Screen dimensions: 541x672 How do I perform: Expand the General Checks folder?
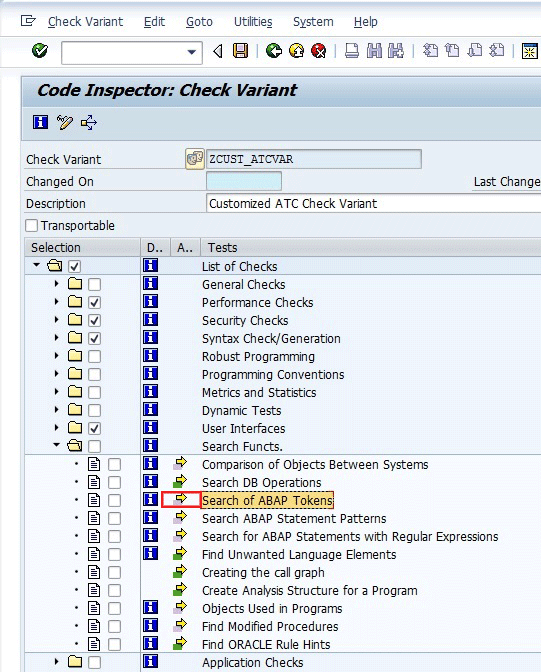(x=57, y=283)
